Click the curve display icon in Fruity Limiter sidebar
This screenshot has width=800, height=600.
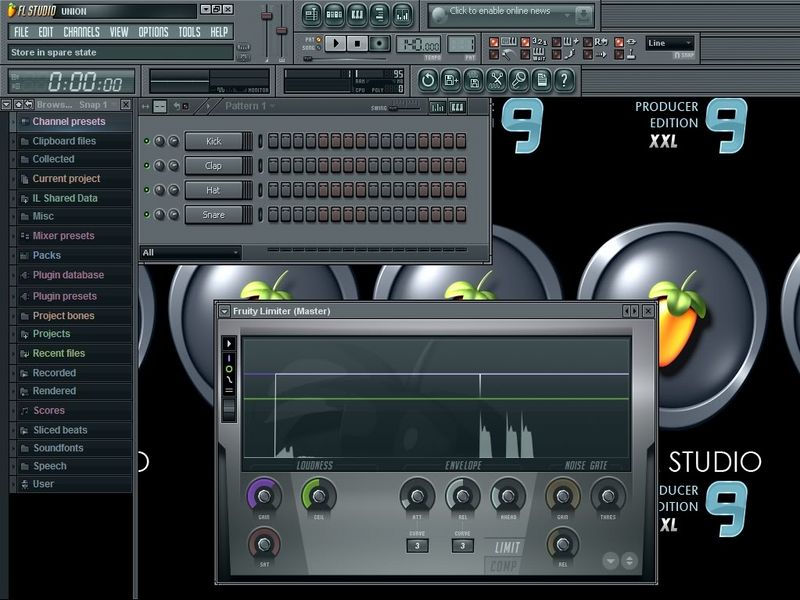point(229,380)
